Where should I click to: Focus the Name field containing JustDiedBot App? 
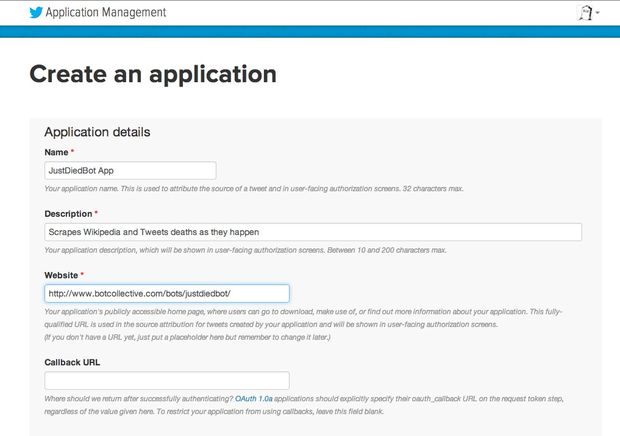point(131,171)
